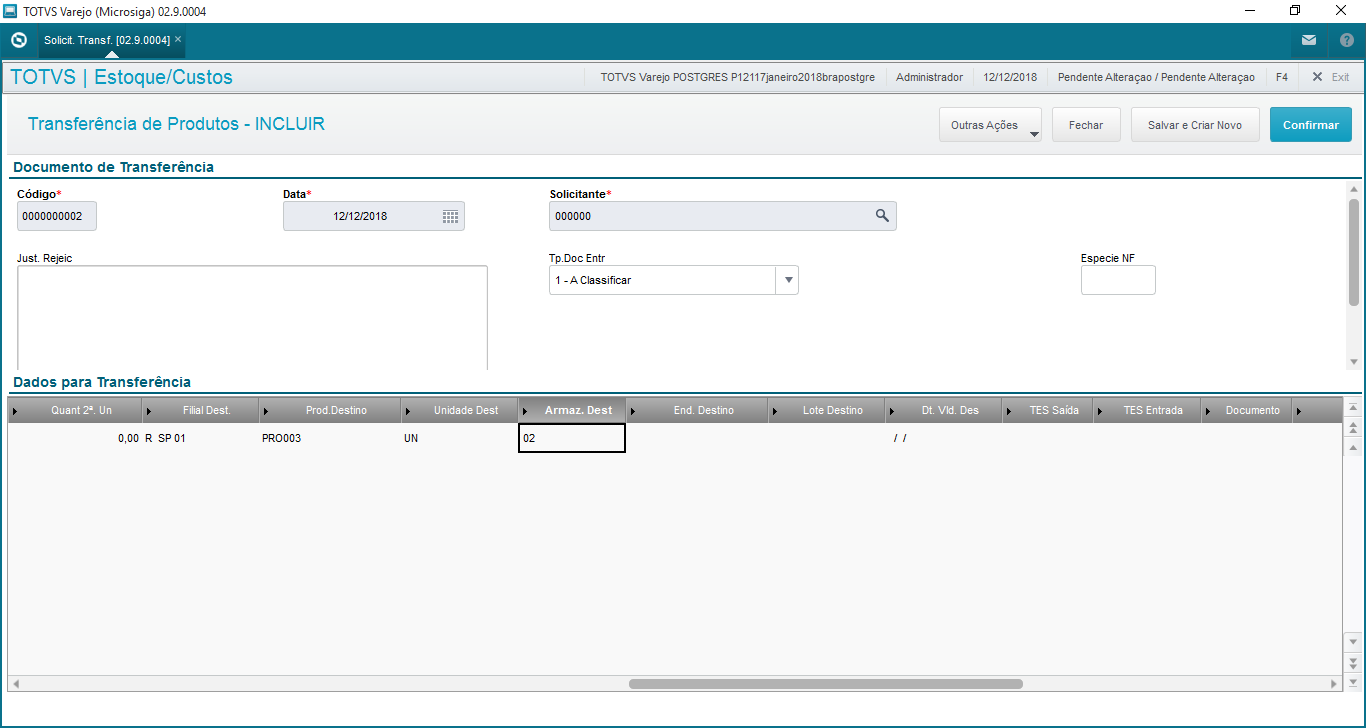The height and width of the screenshot is (728, 1366).
Task: Click the Quant 2ª. Un column header
Action: pos(76,410)
